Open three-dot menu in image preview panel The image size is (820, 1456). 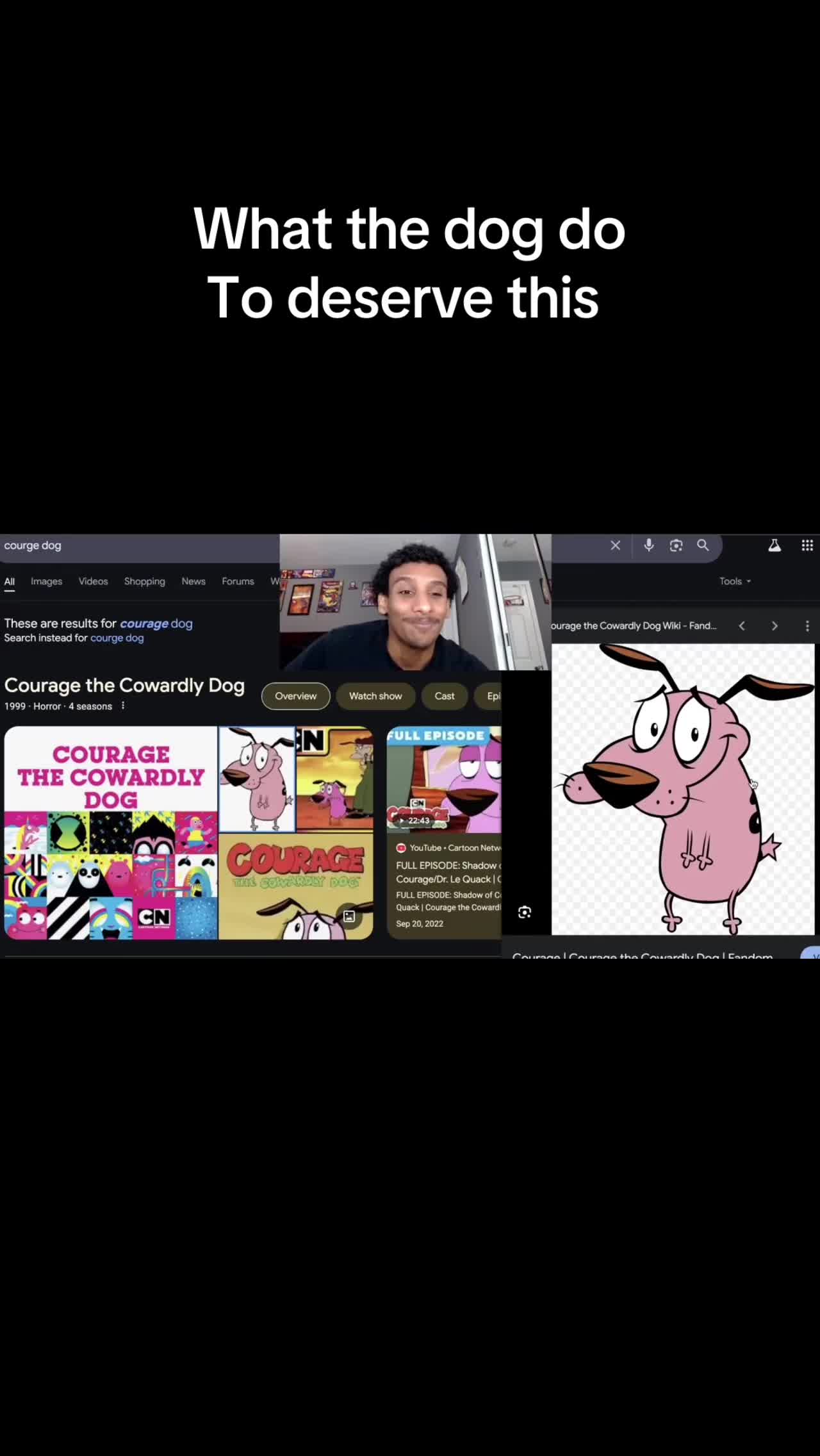click(x=807, y=625)
